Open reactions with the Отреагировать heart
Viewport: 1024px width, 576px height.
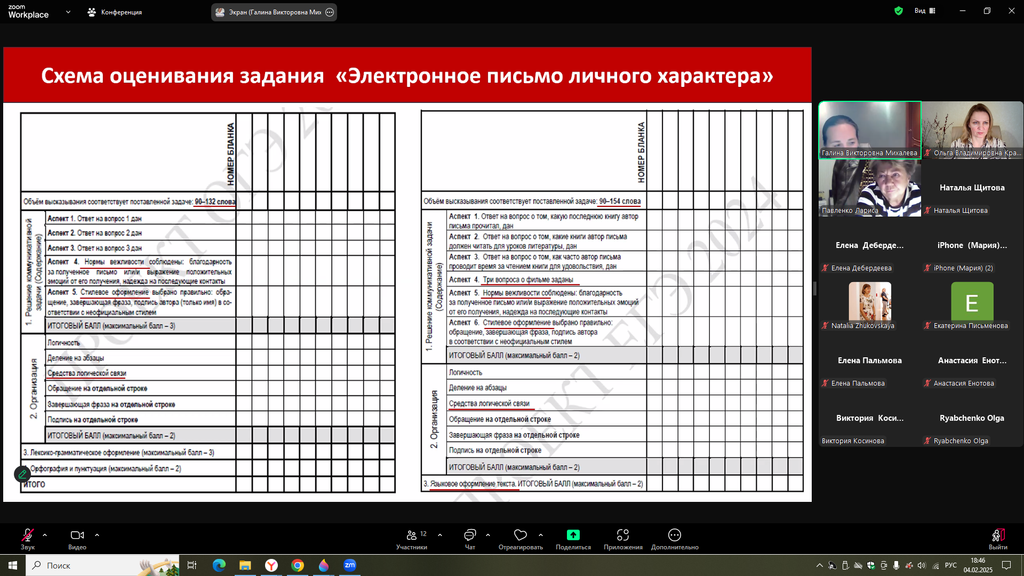[x=520, y=539]
